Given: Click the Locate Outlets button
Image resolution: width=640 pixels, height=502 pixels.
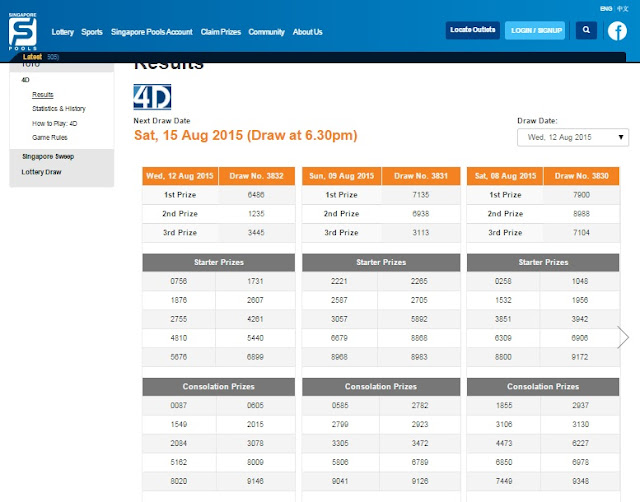Looking at the screenshot, I should [x=473, y=30].
